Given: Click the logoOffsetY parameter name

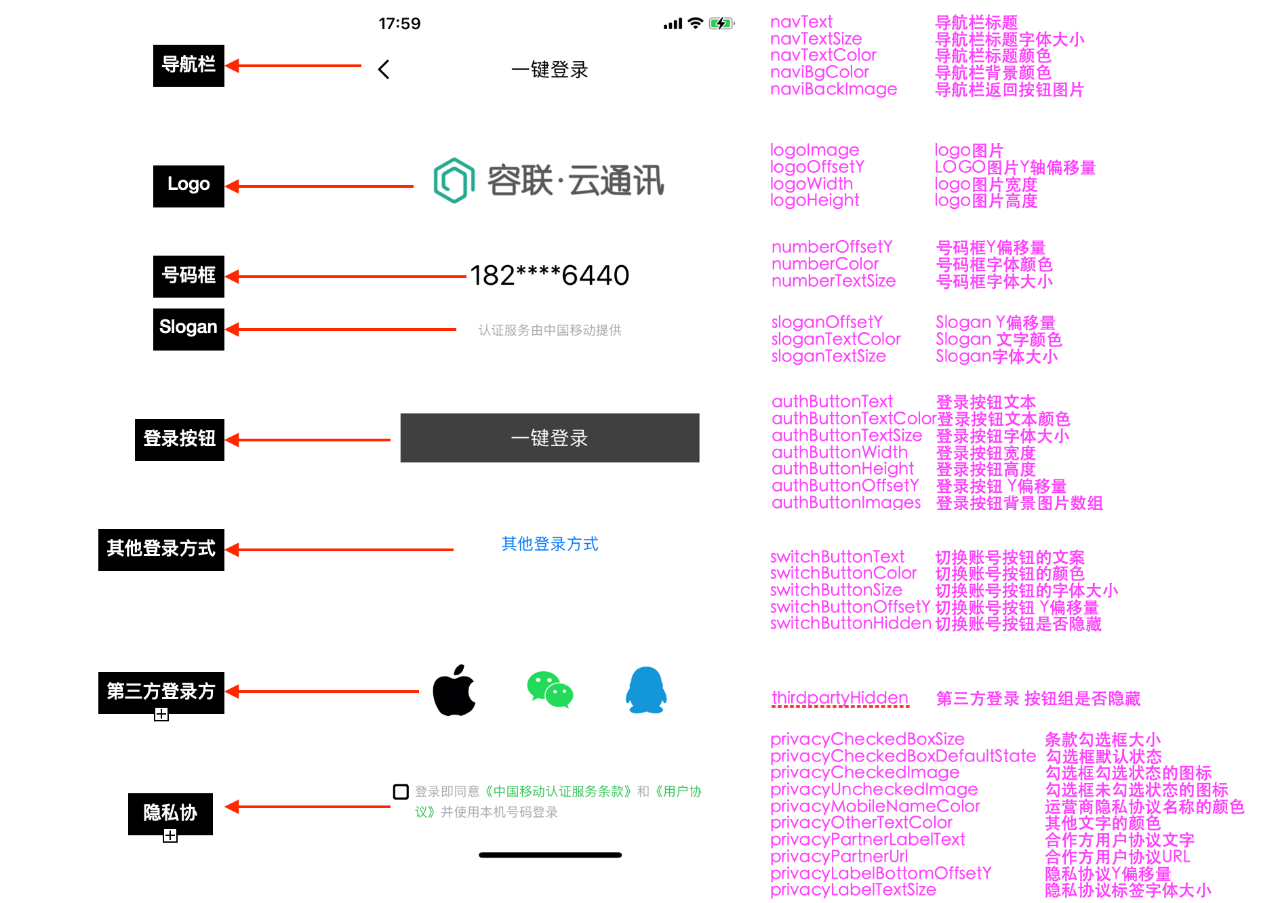Looking at the screenshot, I should pyautogui.click(x=817, y=167).
